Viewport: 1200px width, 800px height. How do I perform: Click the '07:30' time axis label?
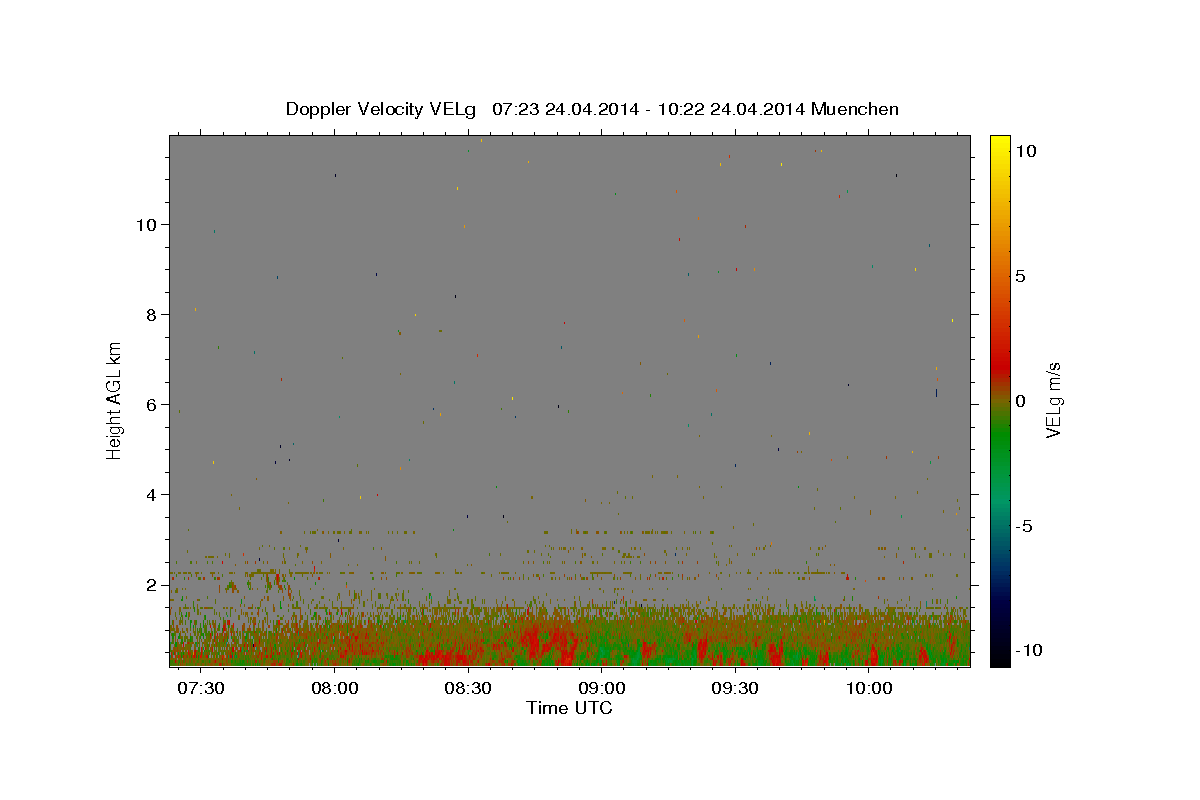pyautogui.click(x=202, y=688)
